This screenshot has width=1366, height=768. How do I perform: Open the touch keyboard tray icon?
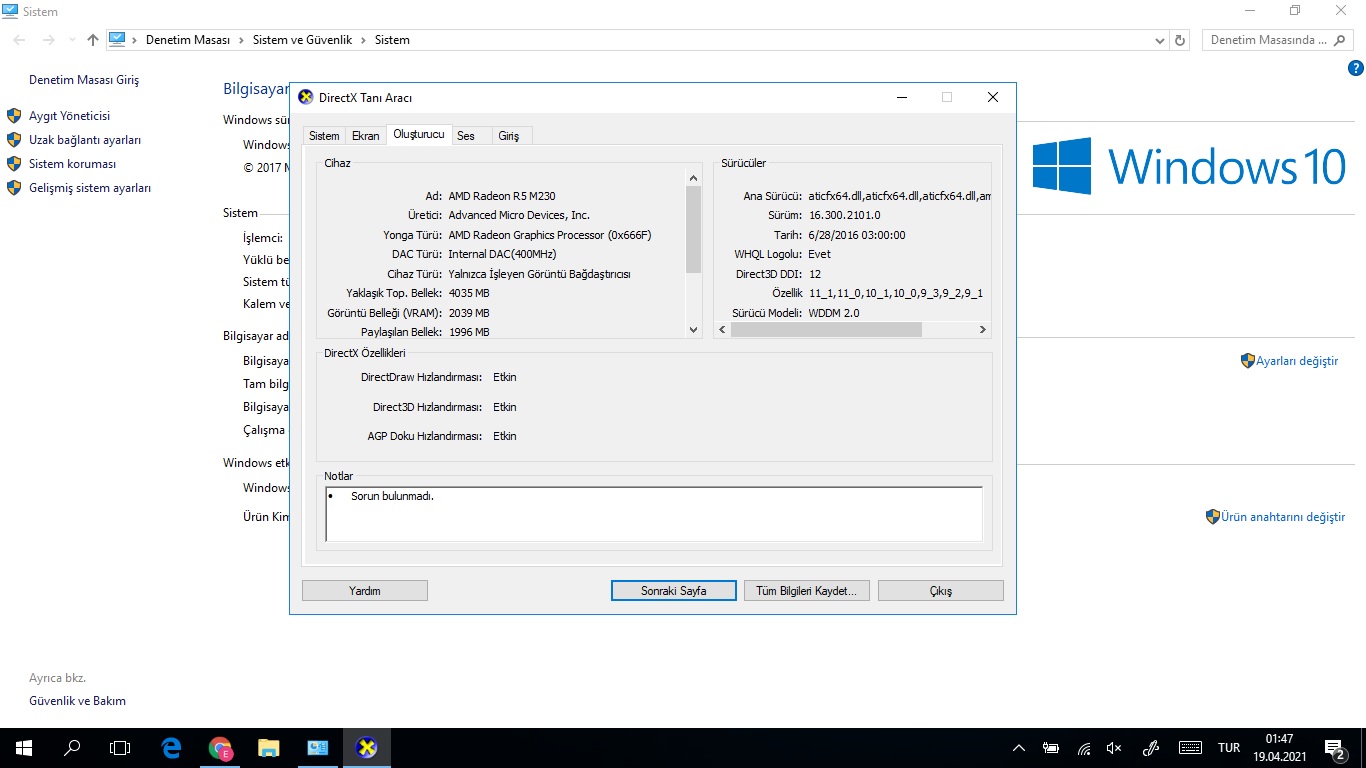tap(1190, 748)
